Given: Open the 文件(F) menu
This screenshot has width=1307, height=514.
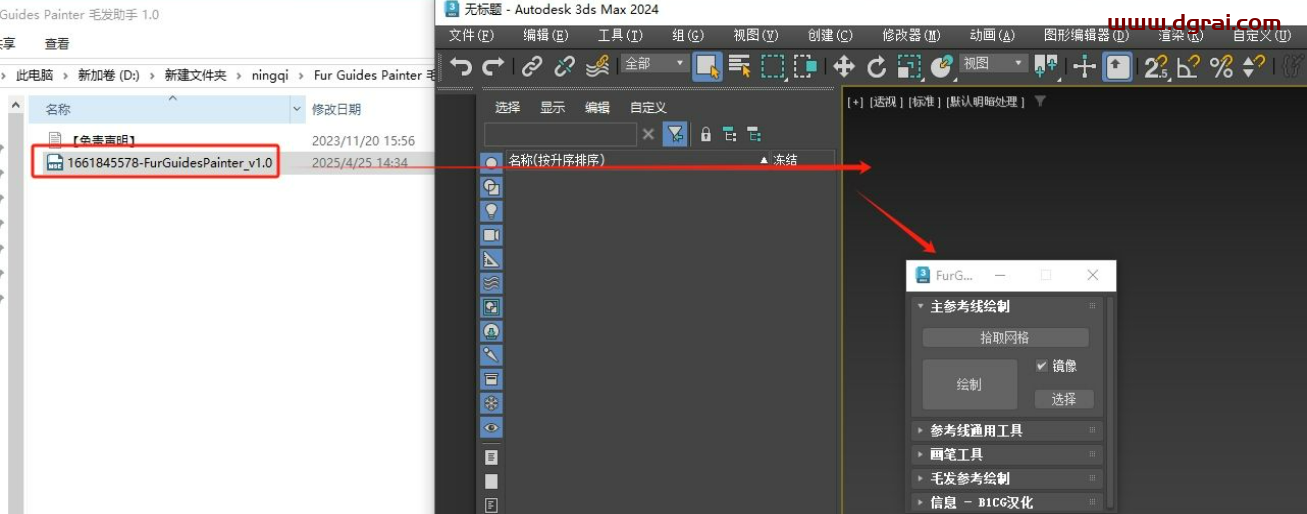Looking at the screenshot, I should 472,35.
